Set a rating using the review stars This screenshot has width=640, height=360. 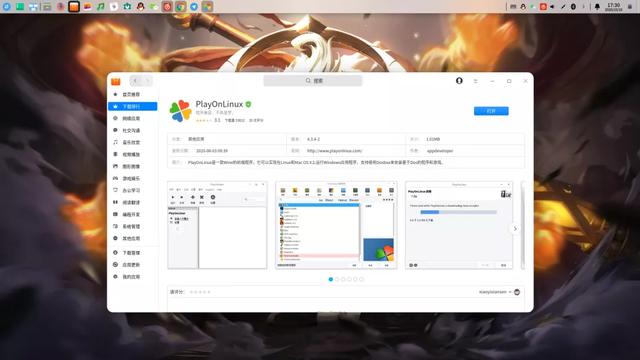point(200,292)
